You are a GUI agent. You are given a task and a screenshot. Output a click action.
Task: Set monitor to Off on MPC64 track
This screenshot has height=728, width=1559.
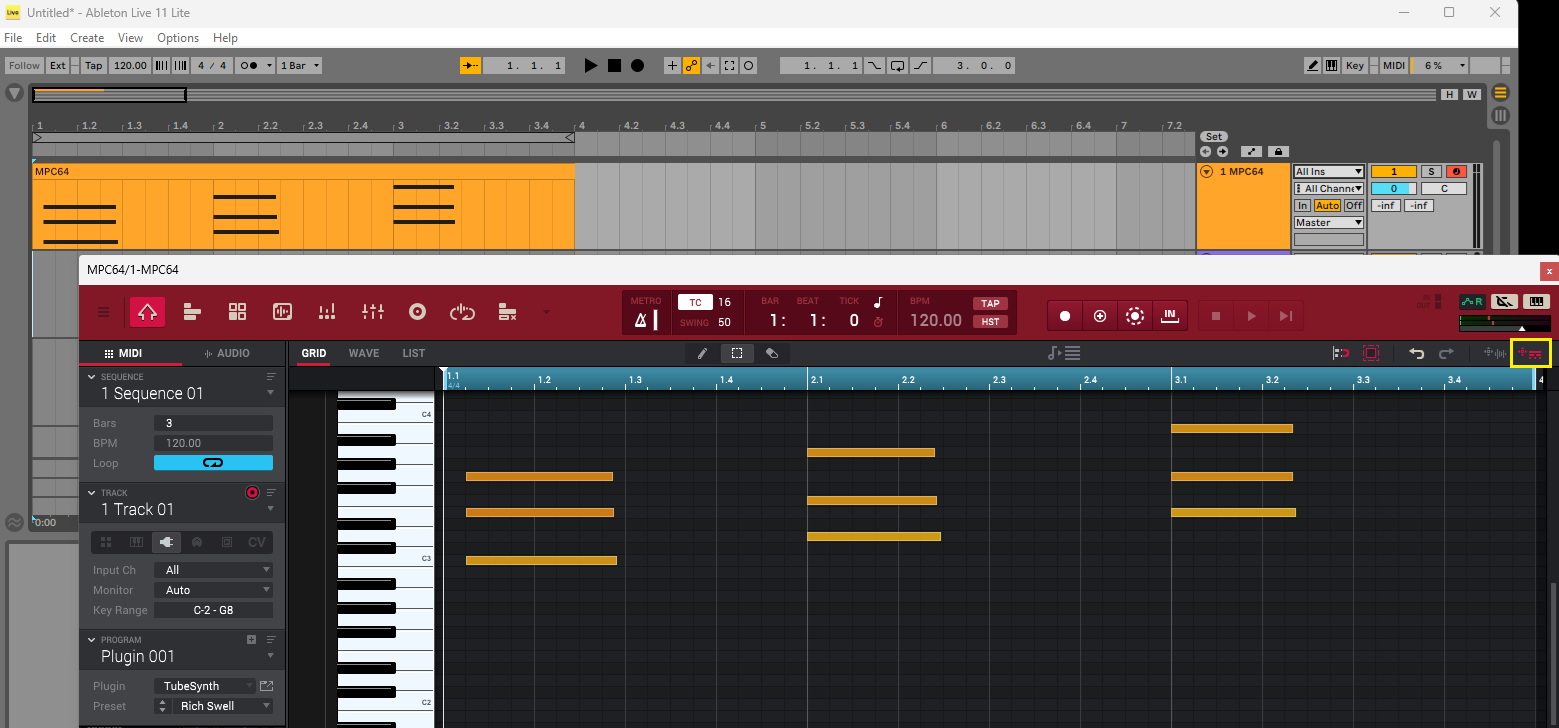click(1353, 206)
